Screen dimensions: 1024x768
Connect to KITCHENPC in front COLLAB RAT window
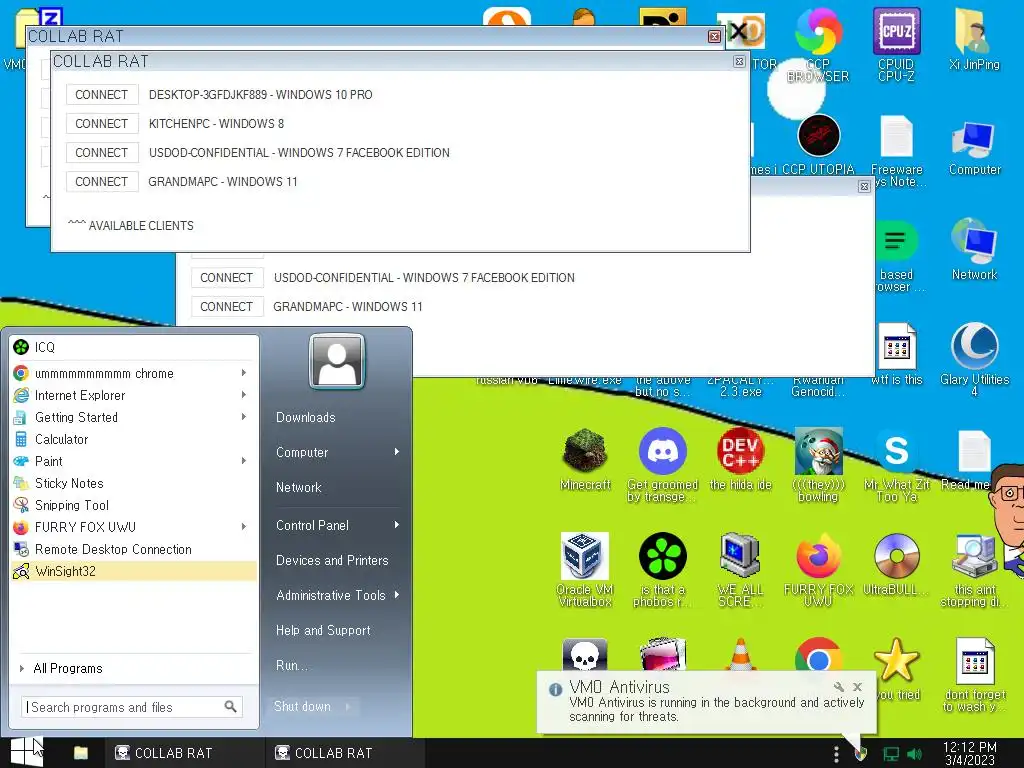(x=102, y=123)
